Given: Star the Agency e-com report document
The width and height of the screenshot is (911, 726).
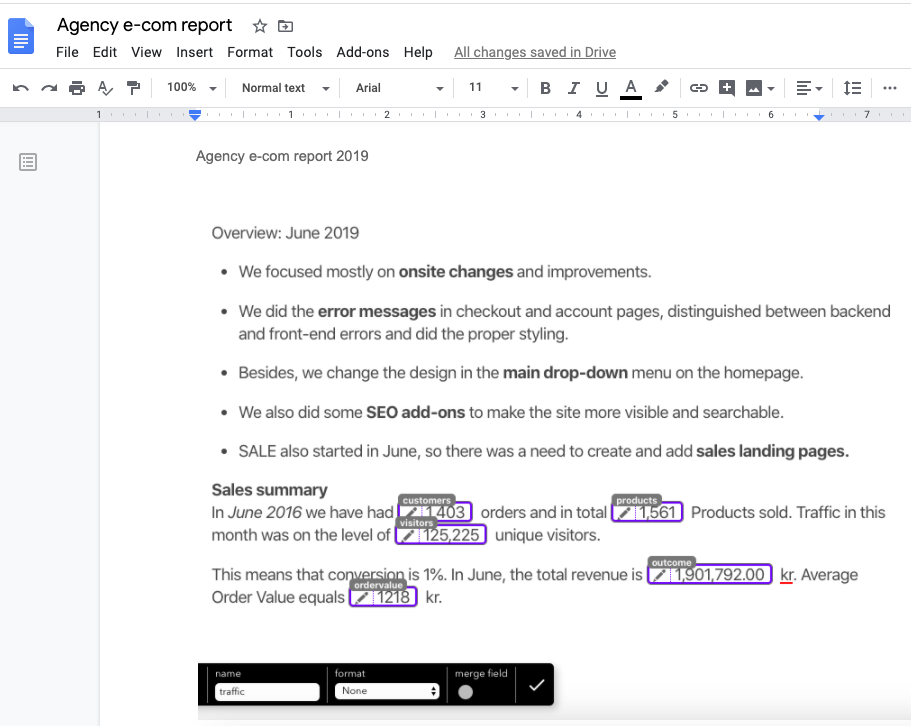Looking at the screenshot, I should [260, 26].
